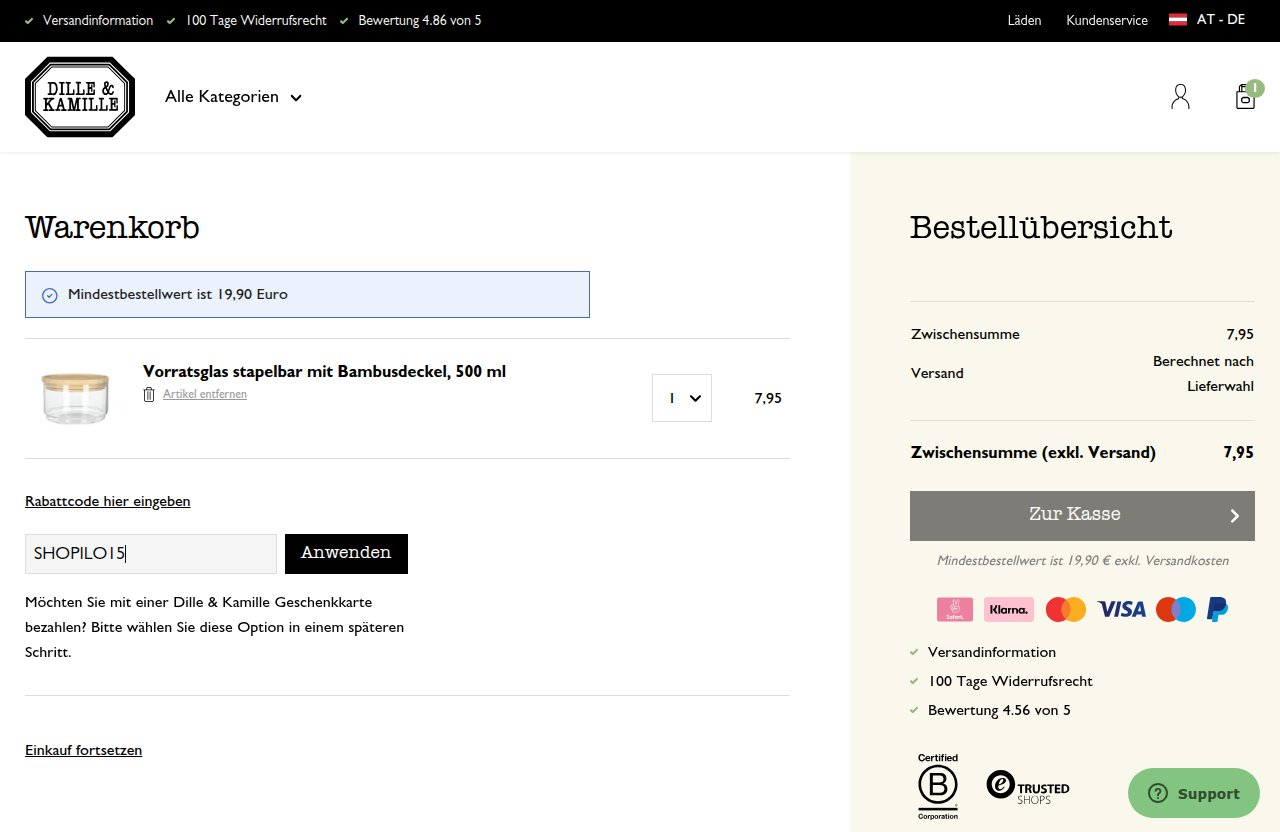
Task: Click the Geschenkkarte payment information text
Action: (215, 627)
